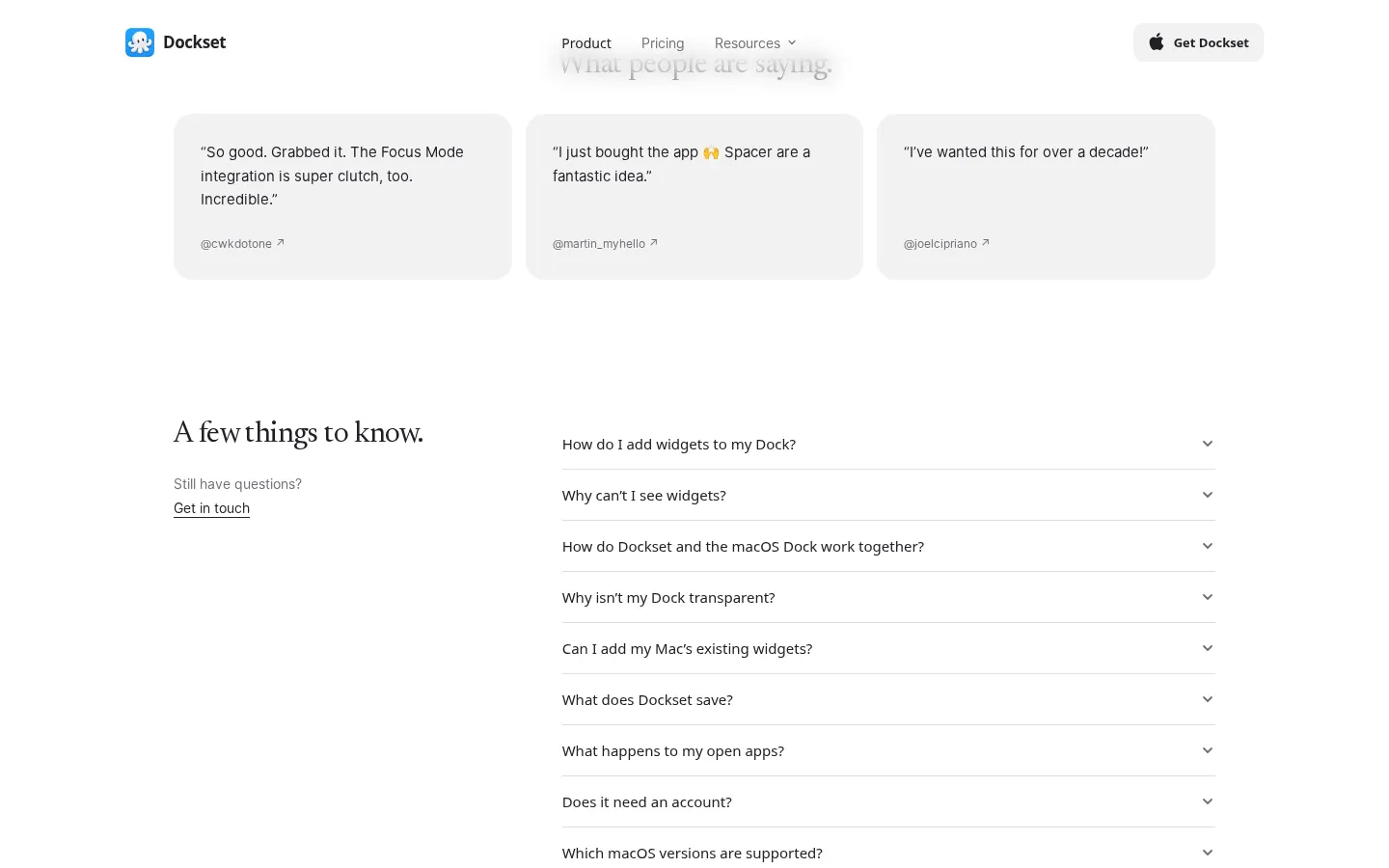Expand chevron for "What happens to my open apps?"
This screenshot has height=868, width=1389.
(1208, 750)
